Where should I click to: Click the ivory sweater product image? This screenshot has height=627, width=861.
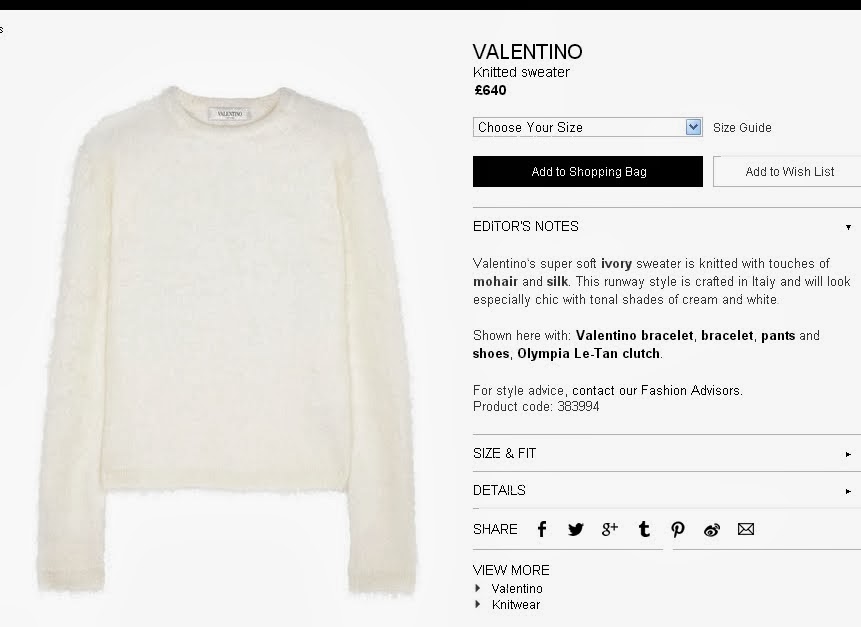(x=227, y=340)
